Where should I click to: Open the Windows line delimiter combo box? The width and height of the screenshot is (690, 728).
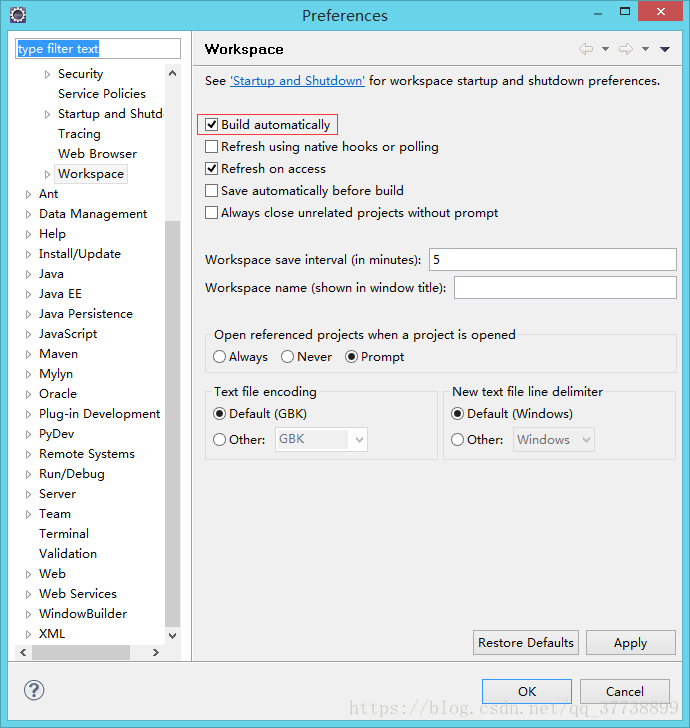553,439
